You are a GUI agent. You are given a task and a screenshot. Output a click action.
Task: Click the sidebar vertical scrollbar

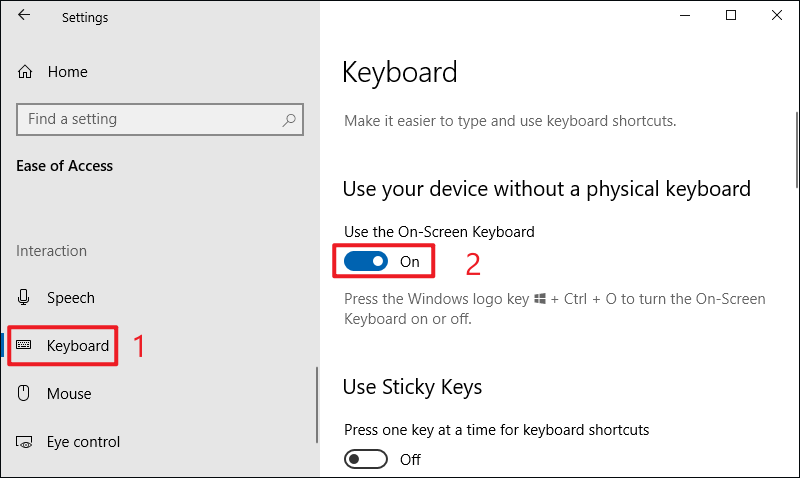click(317, 405)
